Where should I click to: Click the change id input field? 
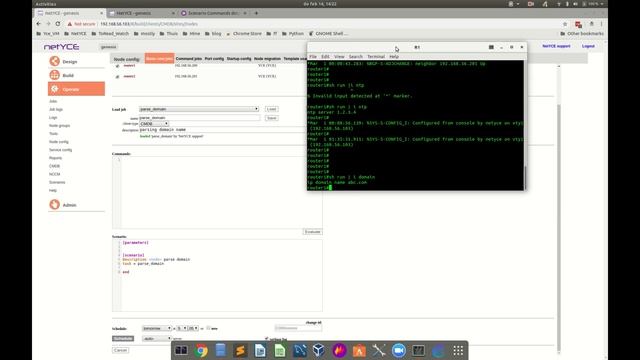point(298,328)
